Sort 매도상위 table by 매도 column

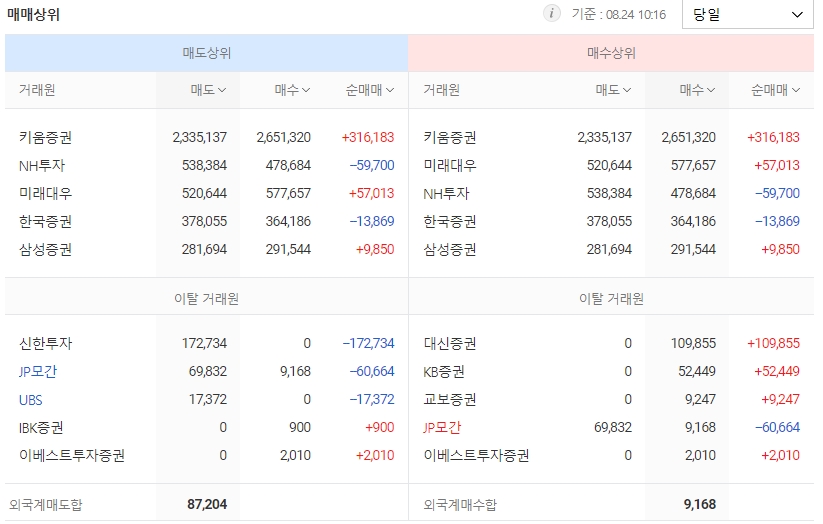click(x=208, y=90)
